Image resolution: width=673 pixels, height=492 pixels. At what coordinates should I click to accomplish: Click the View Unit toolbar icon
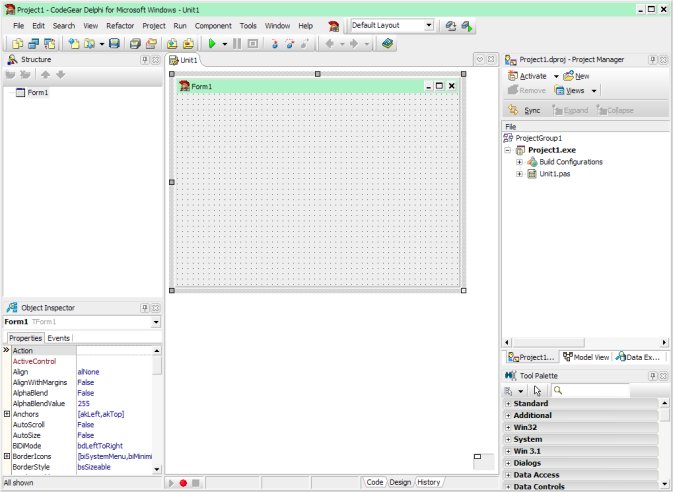[x=18, y=44]
